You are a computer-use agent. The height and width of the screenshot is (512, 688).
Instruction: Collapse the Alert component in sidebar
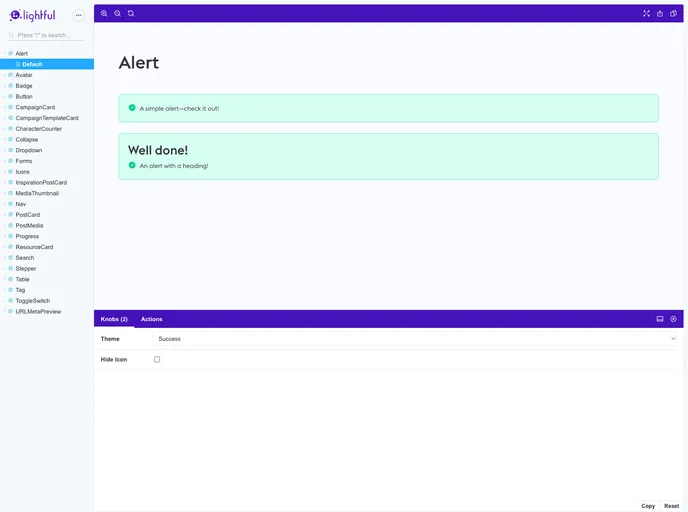click(21, 53)
